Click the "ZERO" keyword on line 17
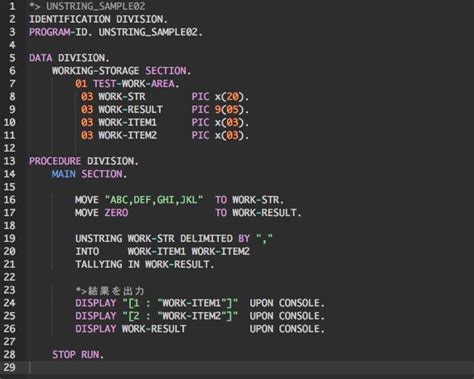This screenshot has width=474, height=379. (x=116, y=213)
